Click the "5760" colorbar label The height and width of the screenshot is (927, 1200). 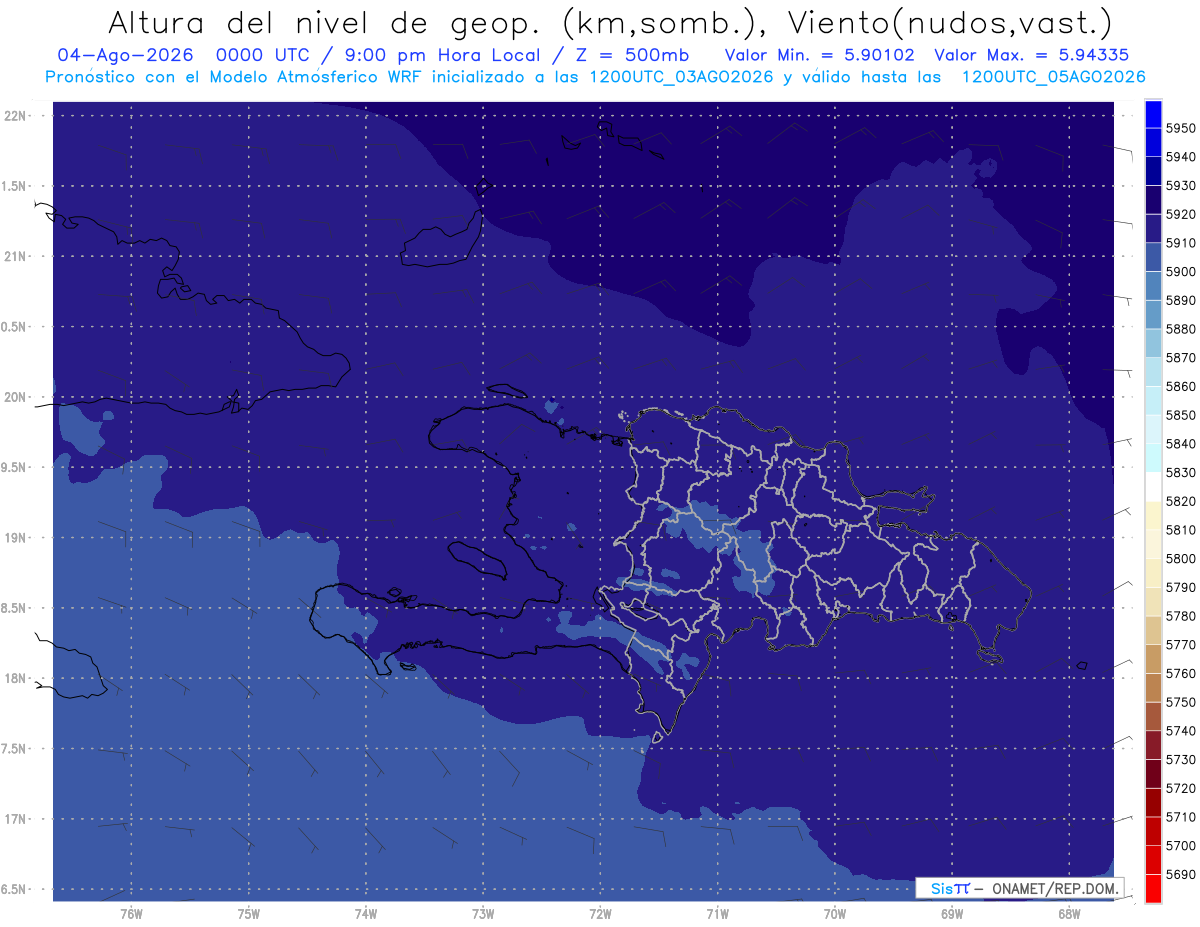[1181, 674]
